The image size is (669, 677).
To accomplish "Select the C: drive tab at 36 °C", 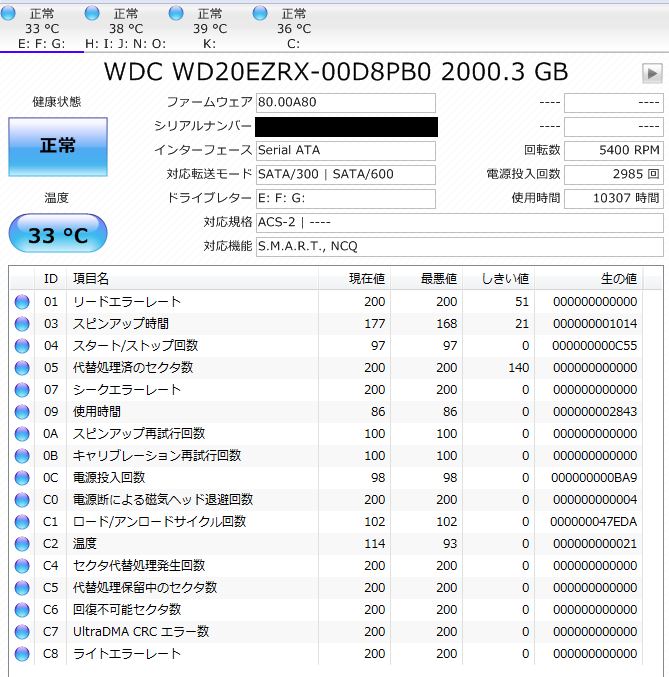I will (x=293, y=28).
